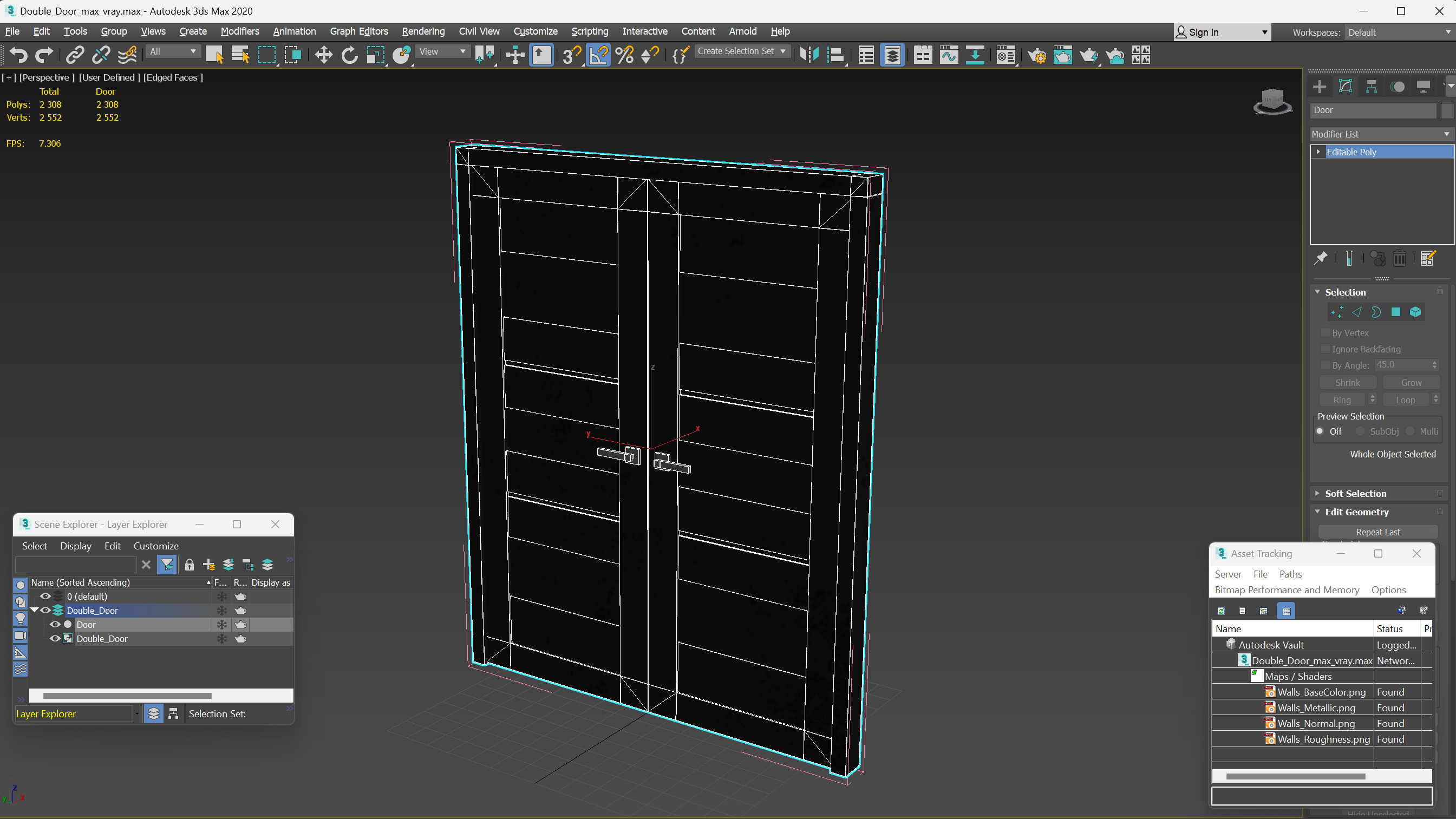This screenshot has height=819, width=1456.
Task: Collapse the Double_Door layer tree
Action: point(34,610)
